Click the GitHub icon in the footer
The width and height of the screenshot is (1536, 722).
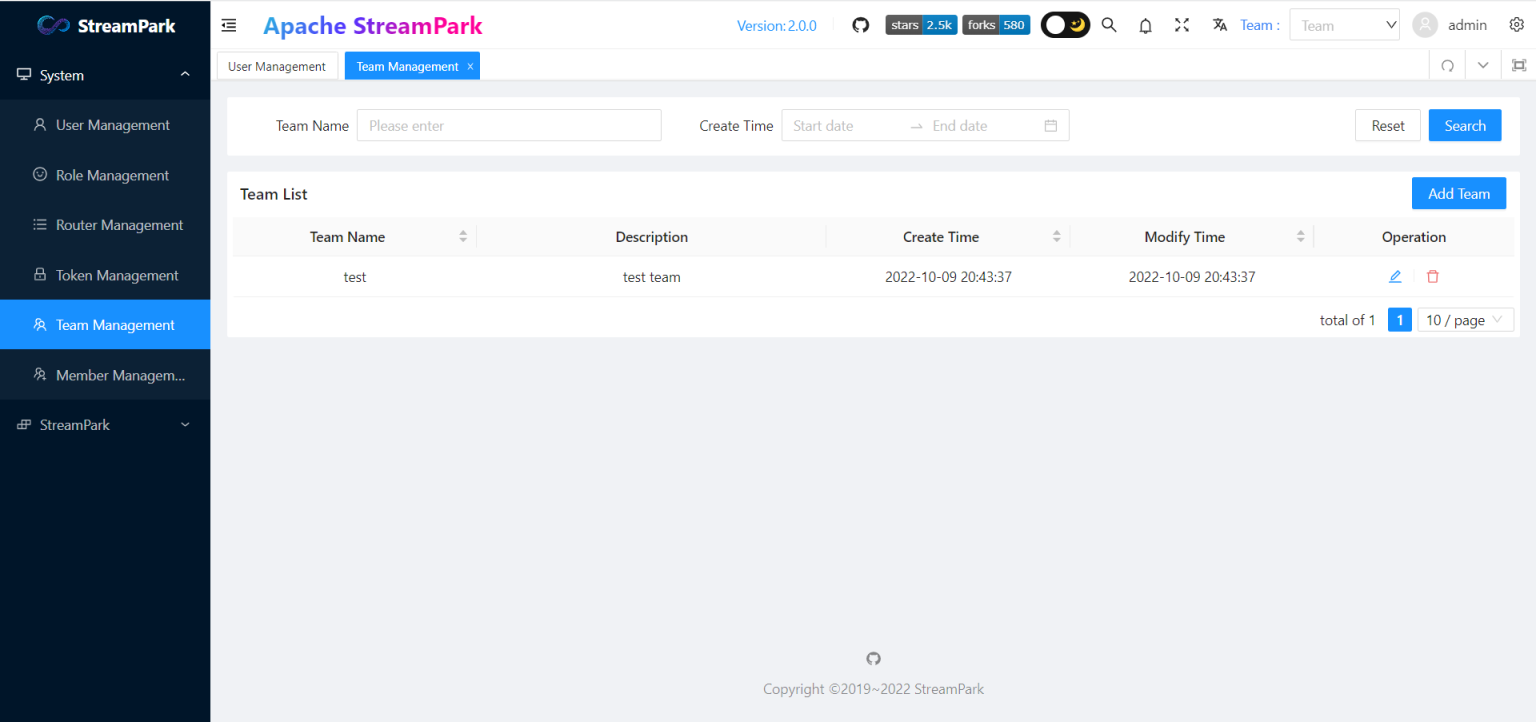pyautogui.click(x=873, y=658)
